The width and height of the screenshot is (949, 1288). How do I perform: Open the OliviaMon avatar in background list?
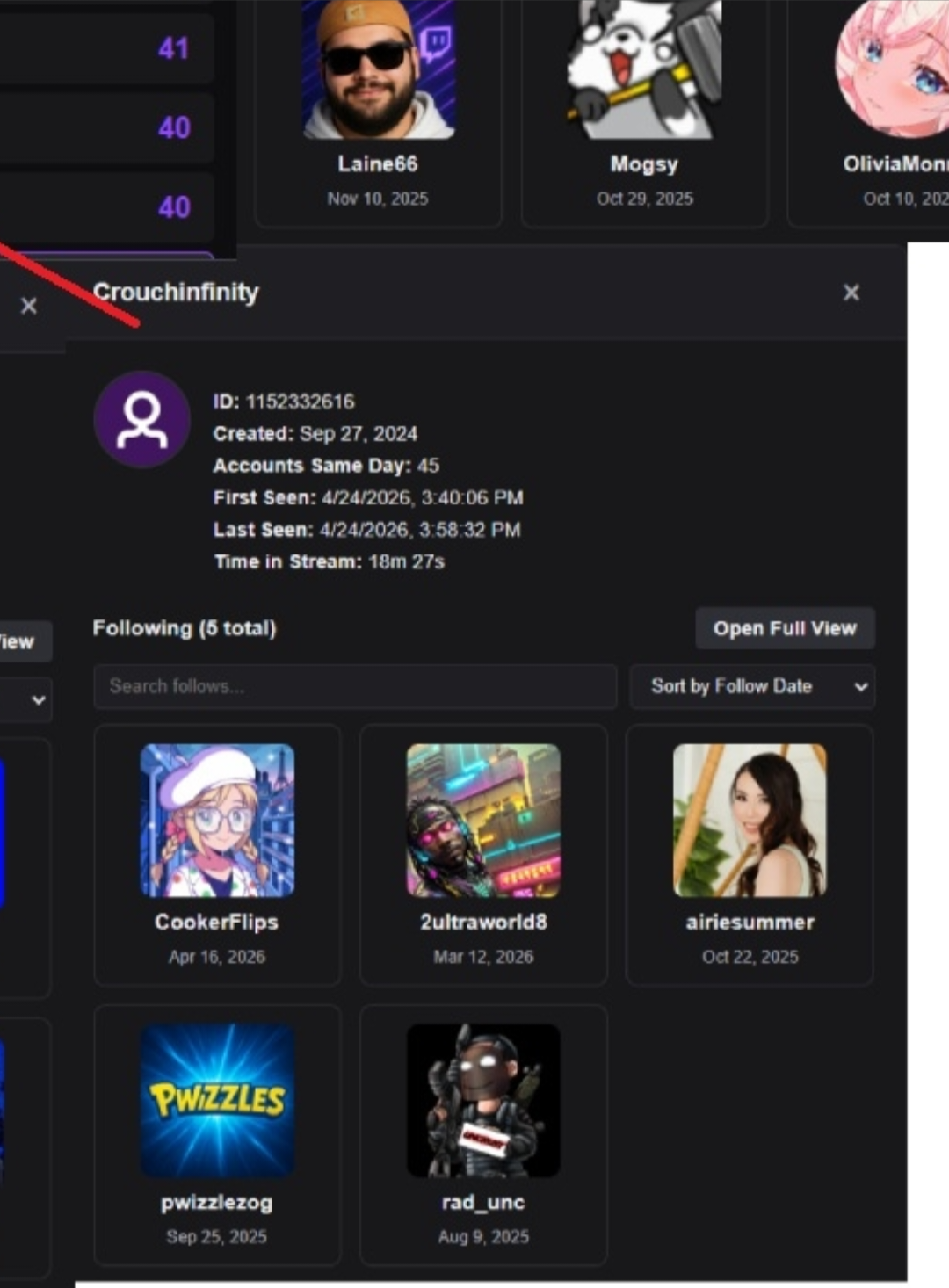click(892, 69)
